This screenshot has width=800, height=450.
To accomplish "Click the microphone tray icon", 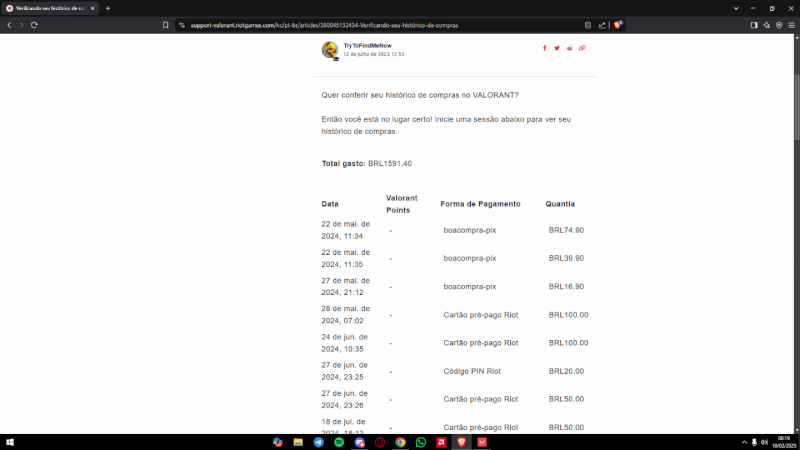I will [x=754, y=442].
